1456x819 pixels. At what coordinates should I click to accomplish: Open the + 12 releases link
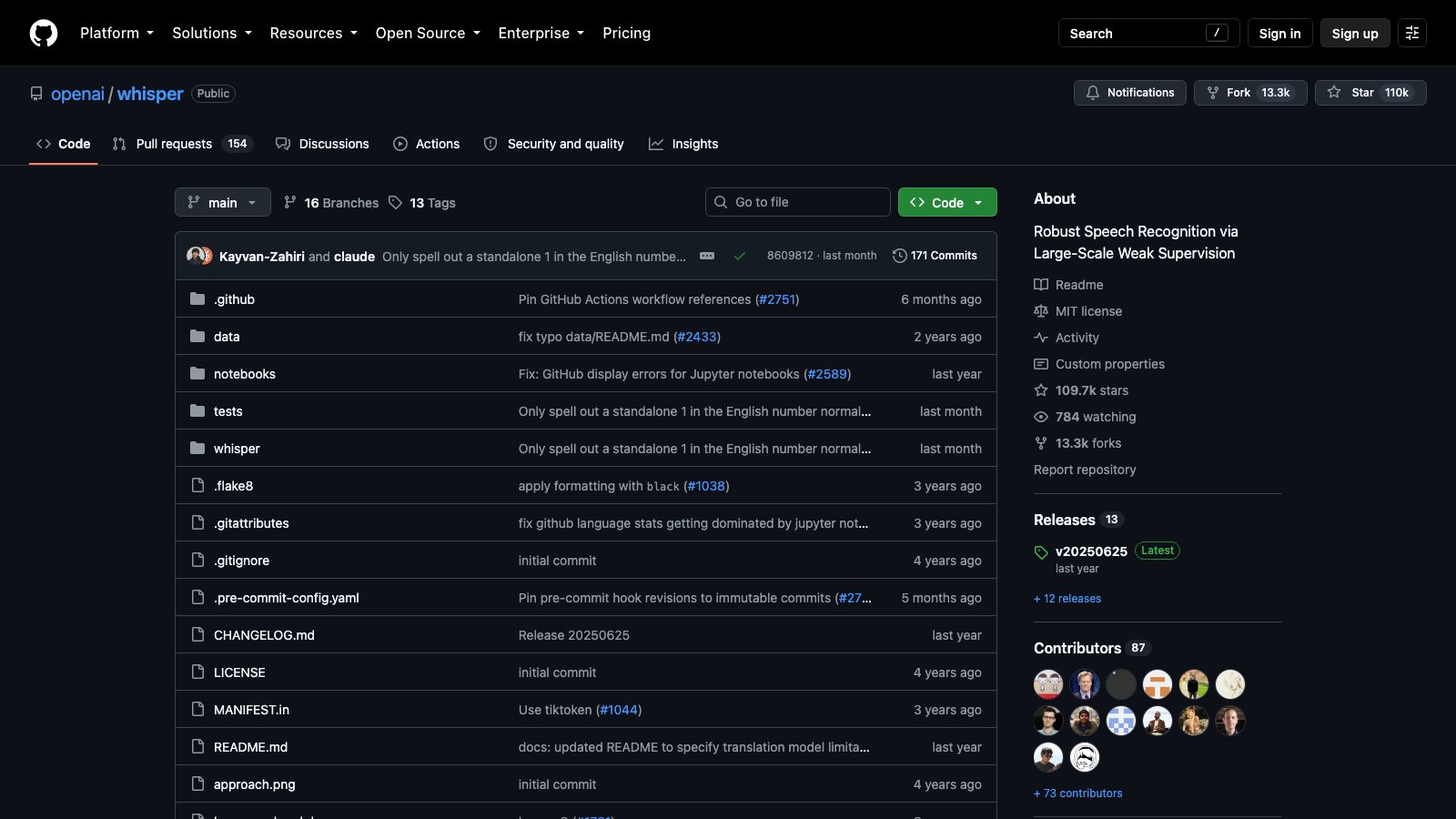click(x=1067, y=599)
